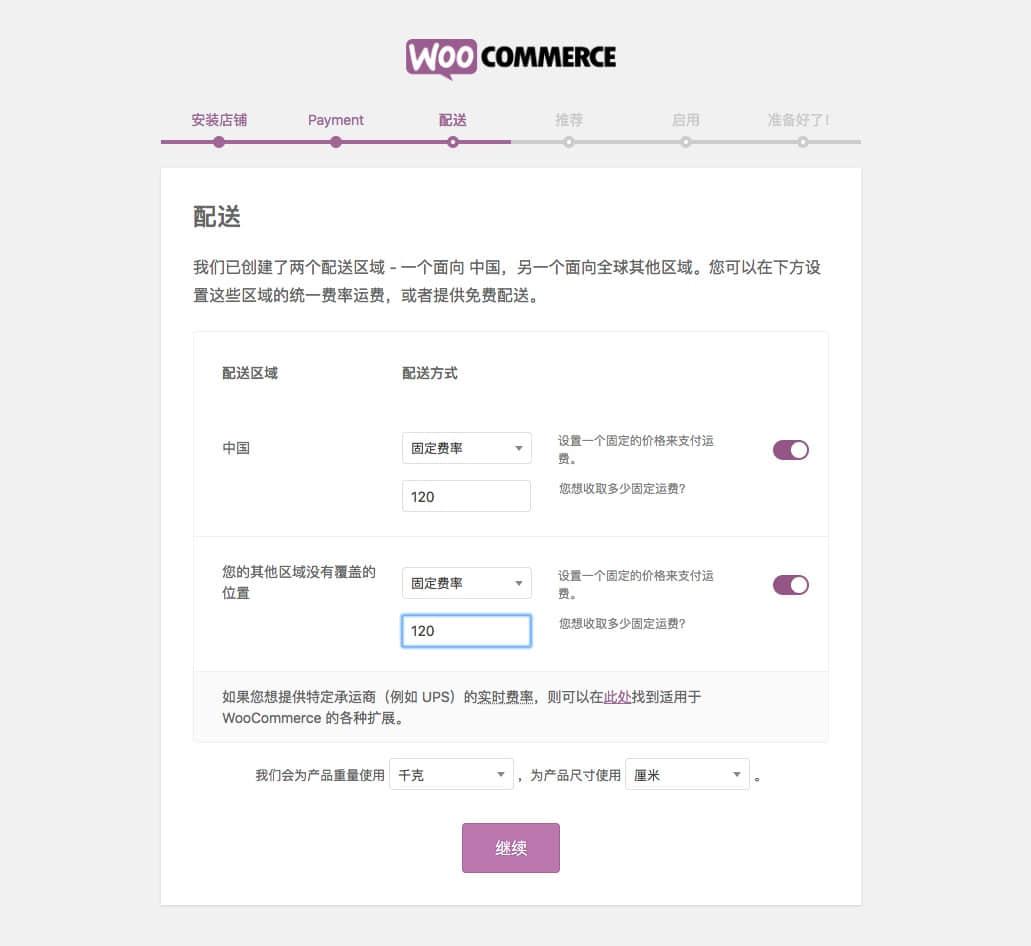Image resolution: width=1031 pixels, height=946 pixels.
Task: Click the 启用 step circle marker
Action: (686, 142)
